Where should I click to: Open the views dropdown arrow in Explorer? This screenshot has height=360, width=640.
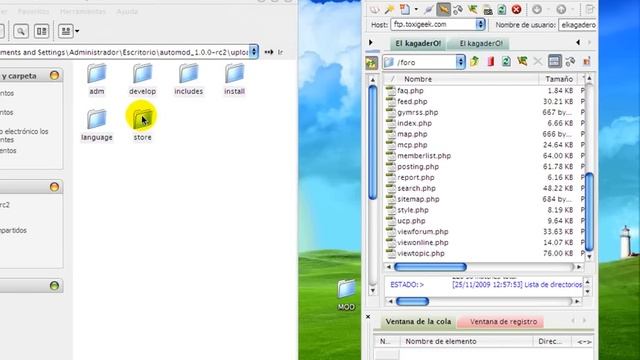pos(77,31)
